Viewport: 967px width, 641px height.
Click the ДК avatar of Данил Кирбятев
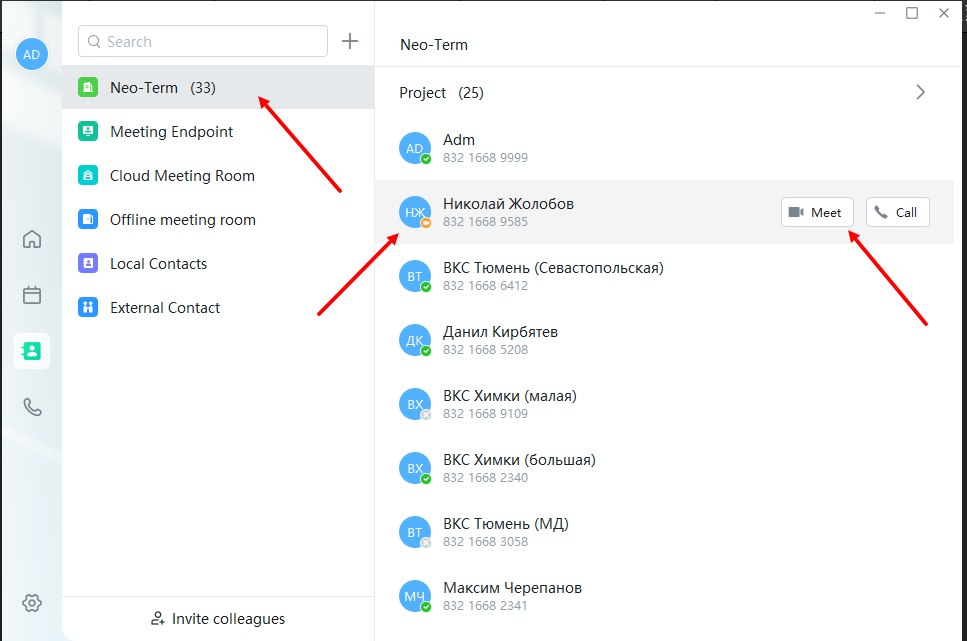[415, 340]
